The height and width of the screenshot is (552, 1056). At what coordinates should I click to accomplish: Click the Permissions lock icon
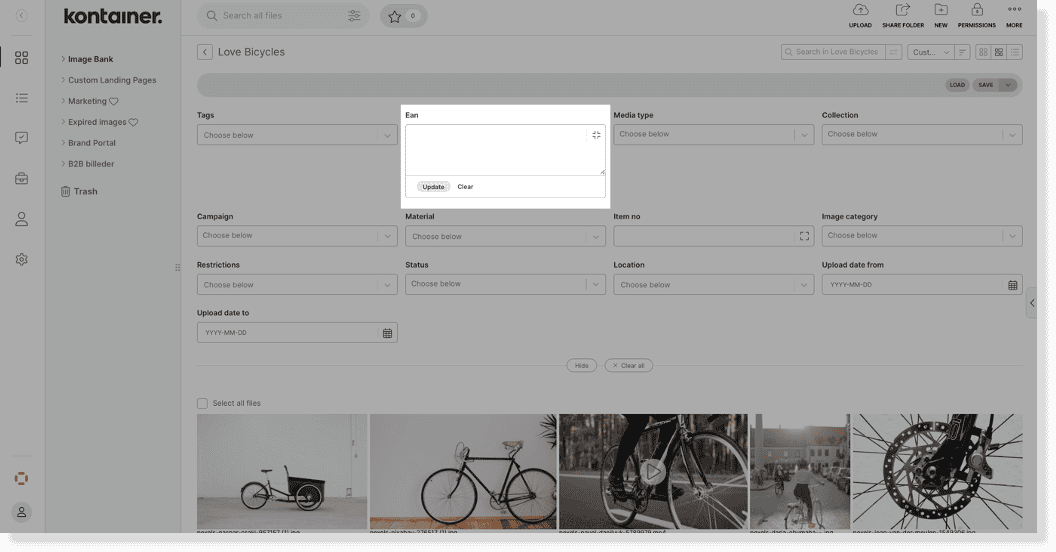coord(976,11)
